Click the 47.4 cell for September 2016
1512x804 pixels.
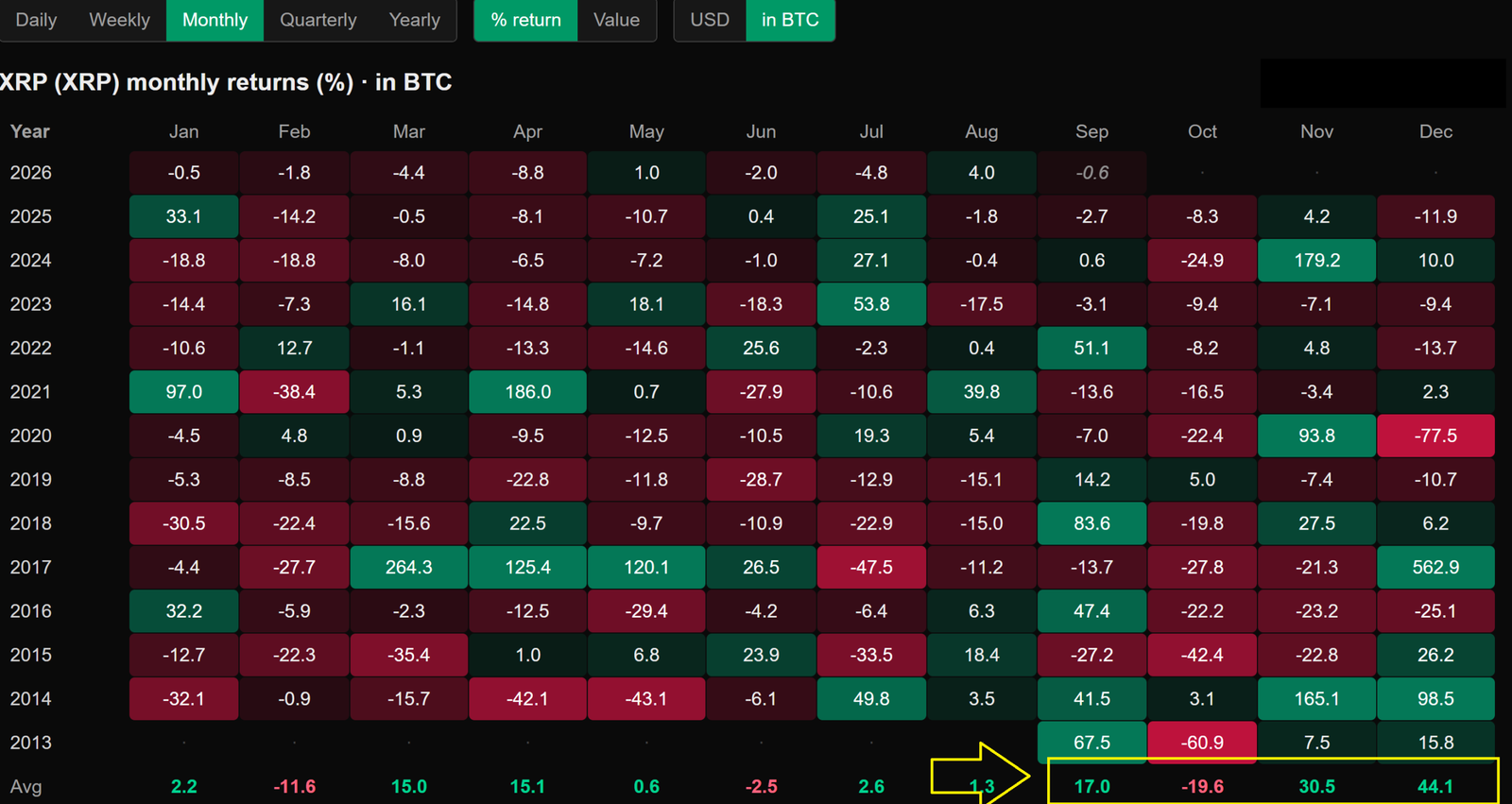[x=1091, y=611]
